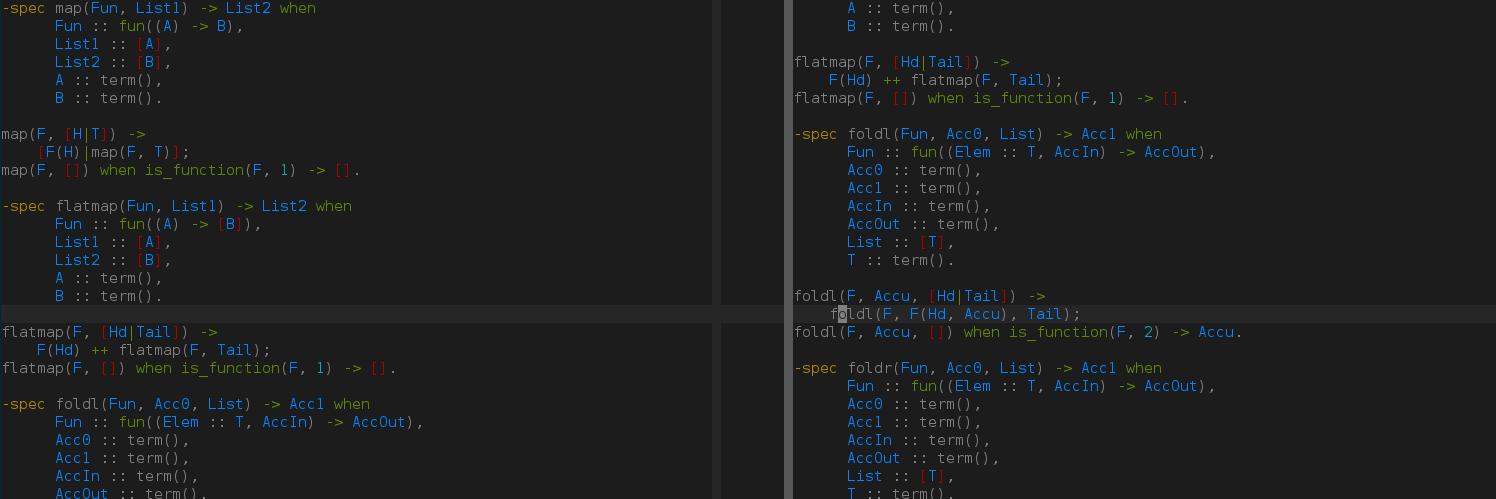The width and height of the screenshot is (1496, 499).
Task: Click 'foldl(F, F(Hd, Accu), Tail);' line
Action: point(955,314)
